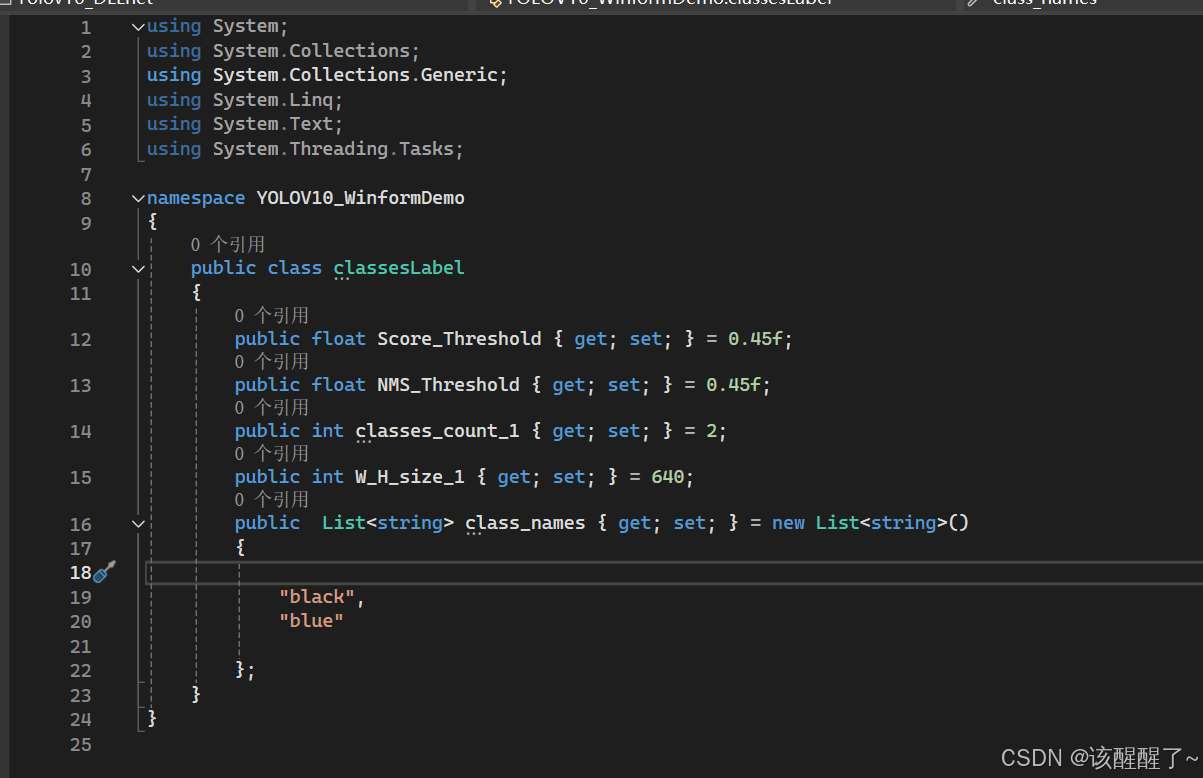Click the "black" string literal
1203x778 pixels.
coord(317,597)
